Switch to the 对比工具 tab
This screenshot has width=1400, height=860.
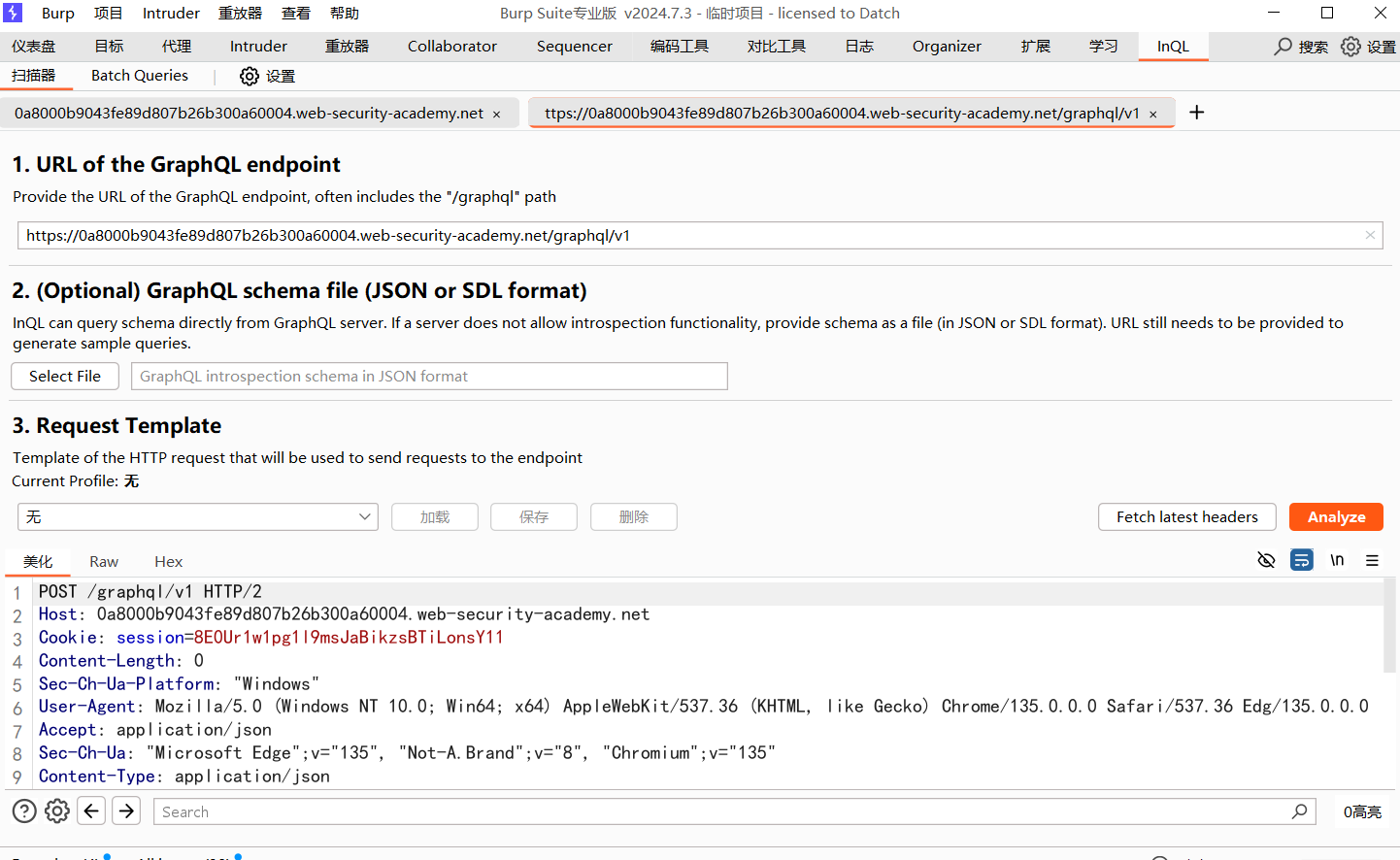(x=777, y=47)
